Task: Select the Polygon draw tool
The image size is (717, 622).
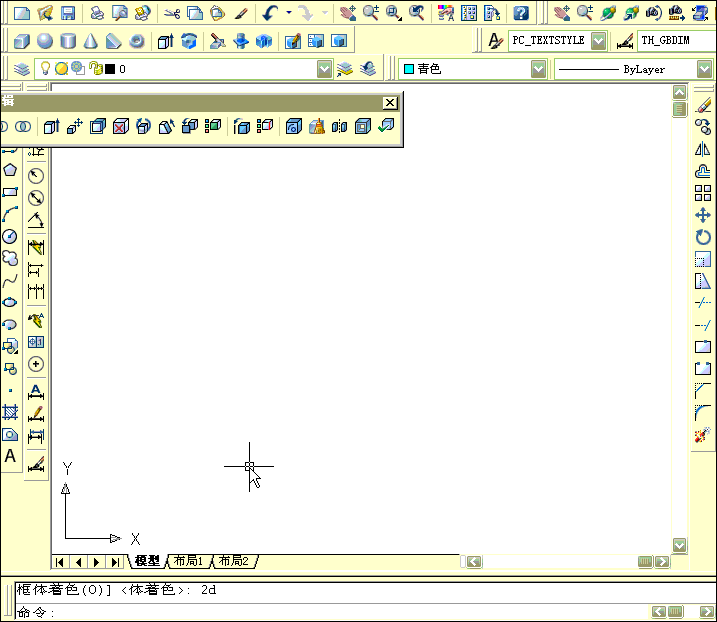Action: (x=10, y=170)
